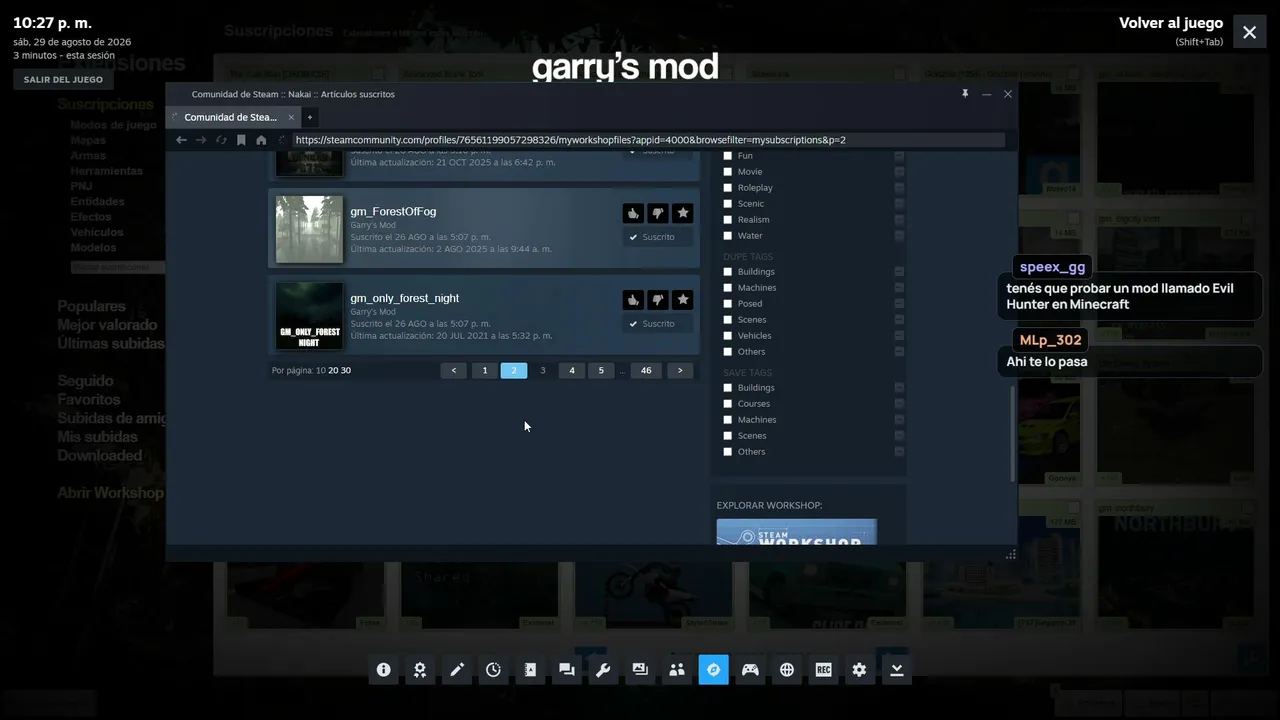Check the Realism tag filter

tap(728, 220)
